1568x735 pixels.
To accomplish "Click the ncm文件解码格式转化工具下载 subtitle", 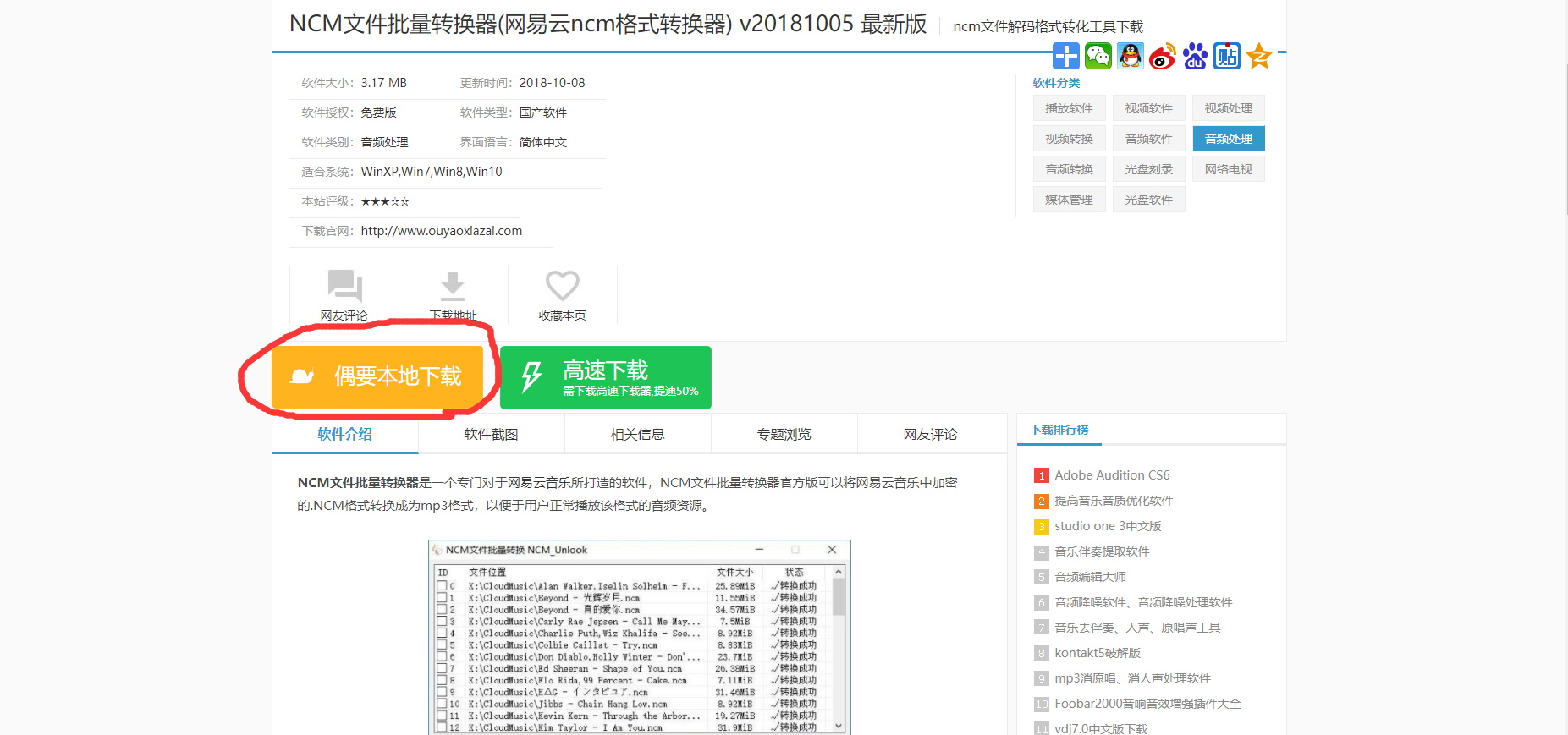I will 1048,26.
